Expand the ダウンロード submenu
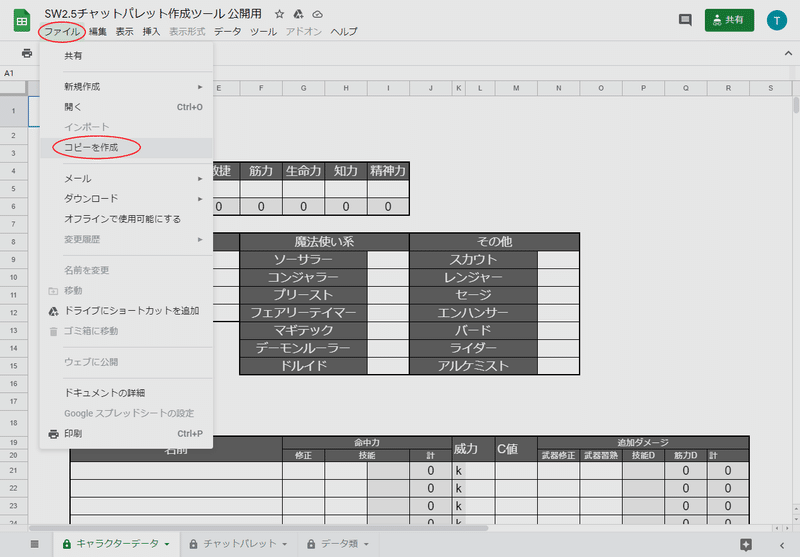 (126, 198)
